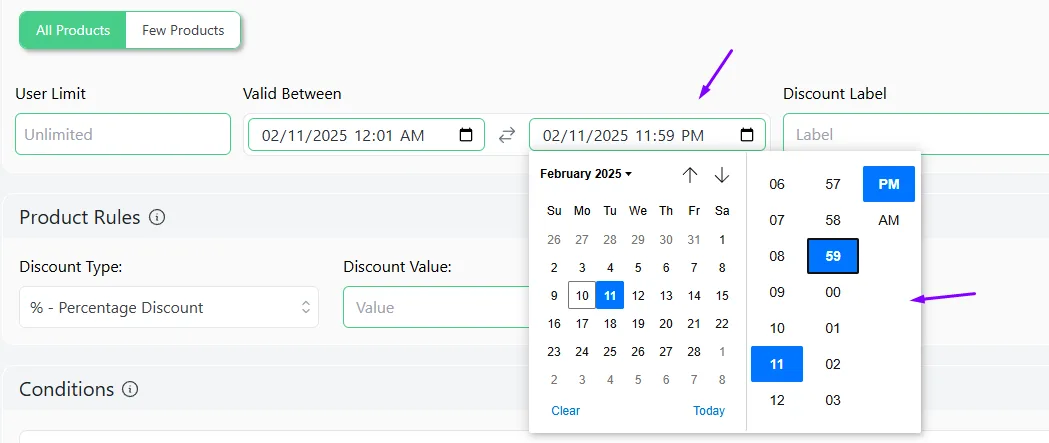Screen dimensions: 1049x443
Task: Expand the February 2025 month selector
Action: click(586, 174)
